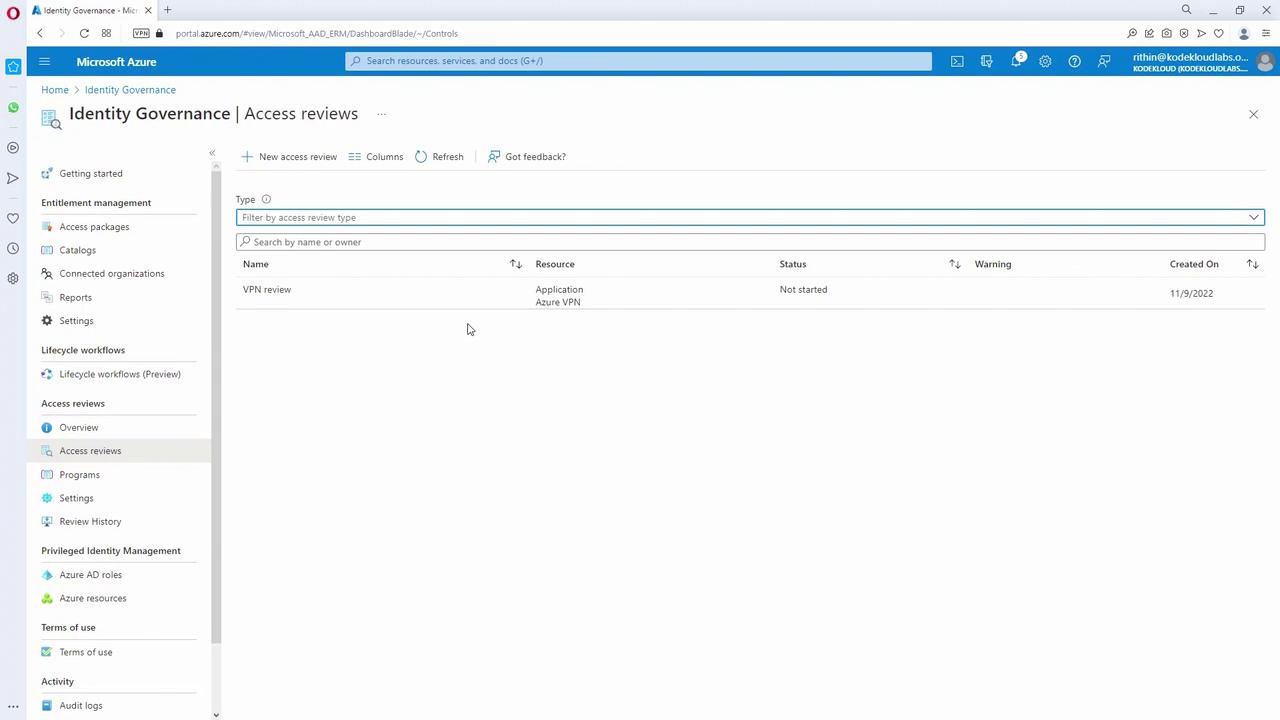Image resolution: width=1280 pixels, height=720 pixels.
Task: Go to Catalogs menu item
Action: [77, 250]
